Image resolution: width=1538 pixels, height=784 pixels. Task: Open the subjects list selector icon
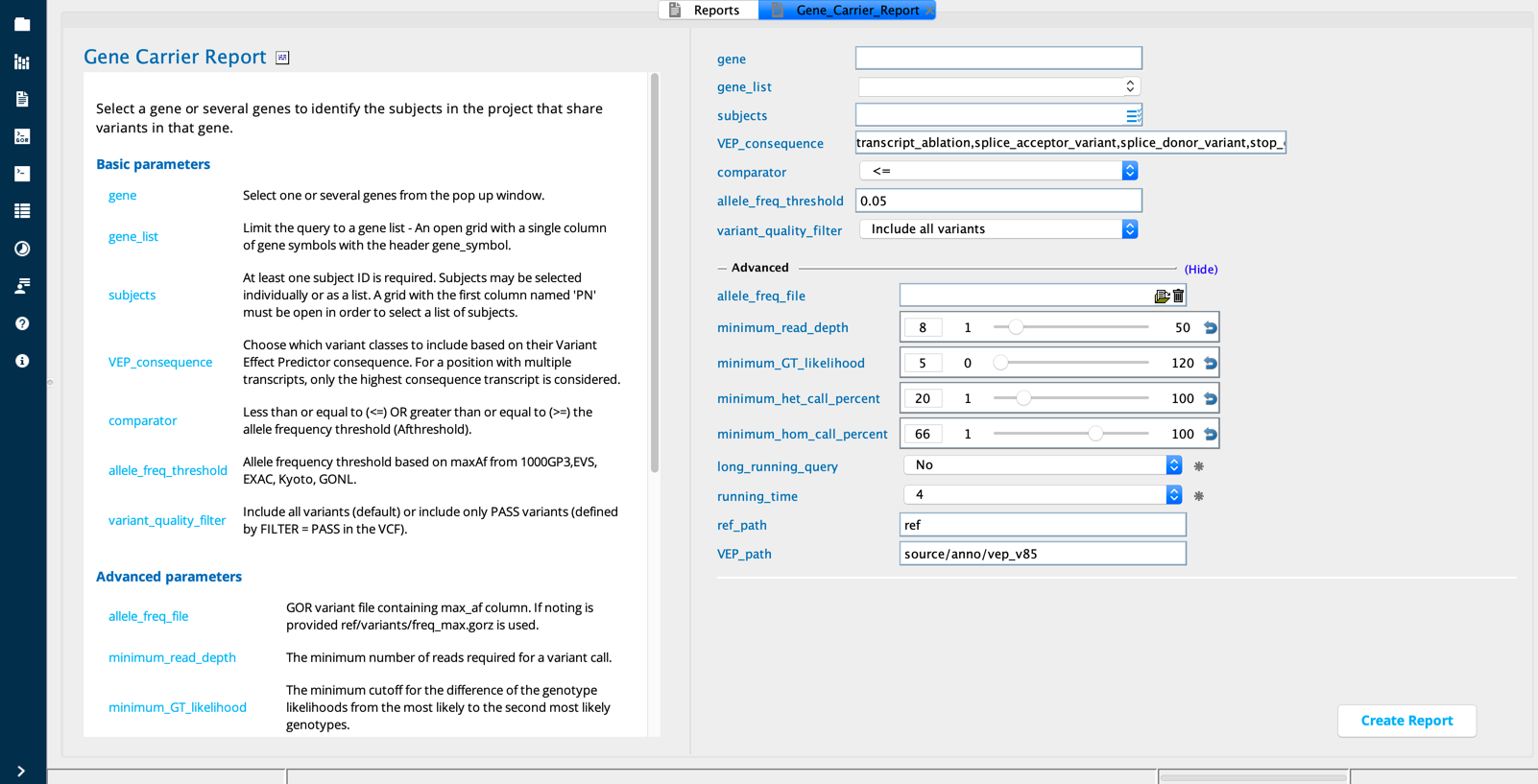tap(1133, 115)
